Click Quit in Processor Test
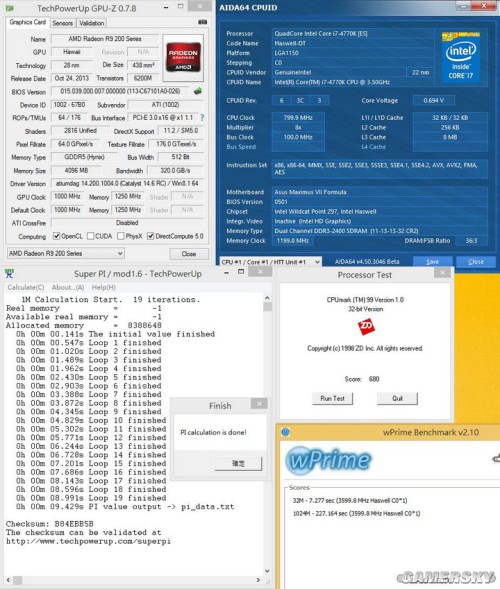500x589 pixels. tap(397, 399)
